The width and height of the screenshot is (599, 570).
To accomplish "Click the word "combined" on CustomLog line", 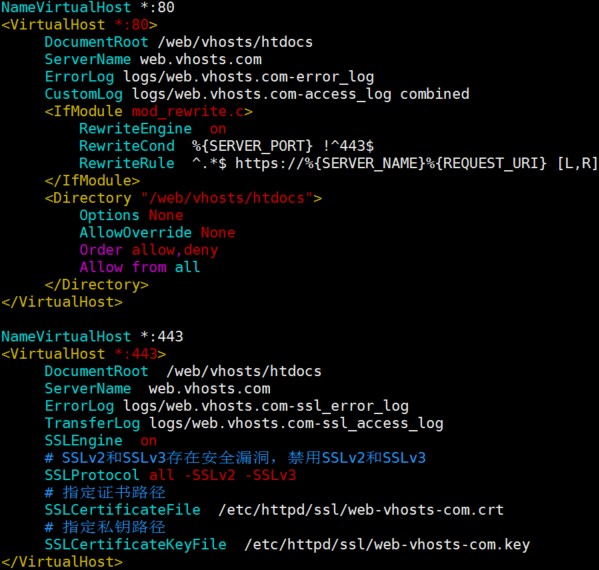I will coord(435,94).
